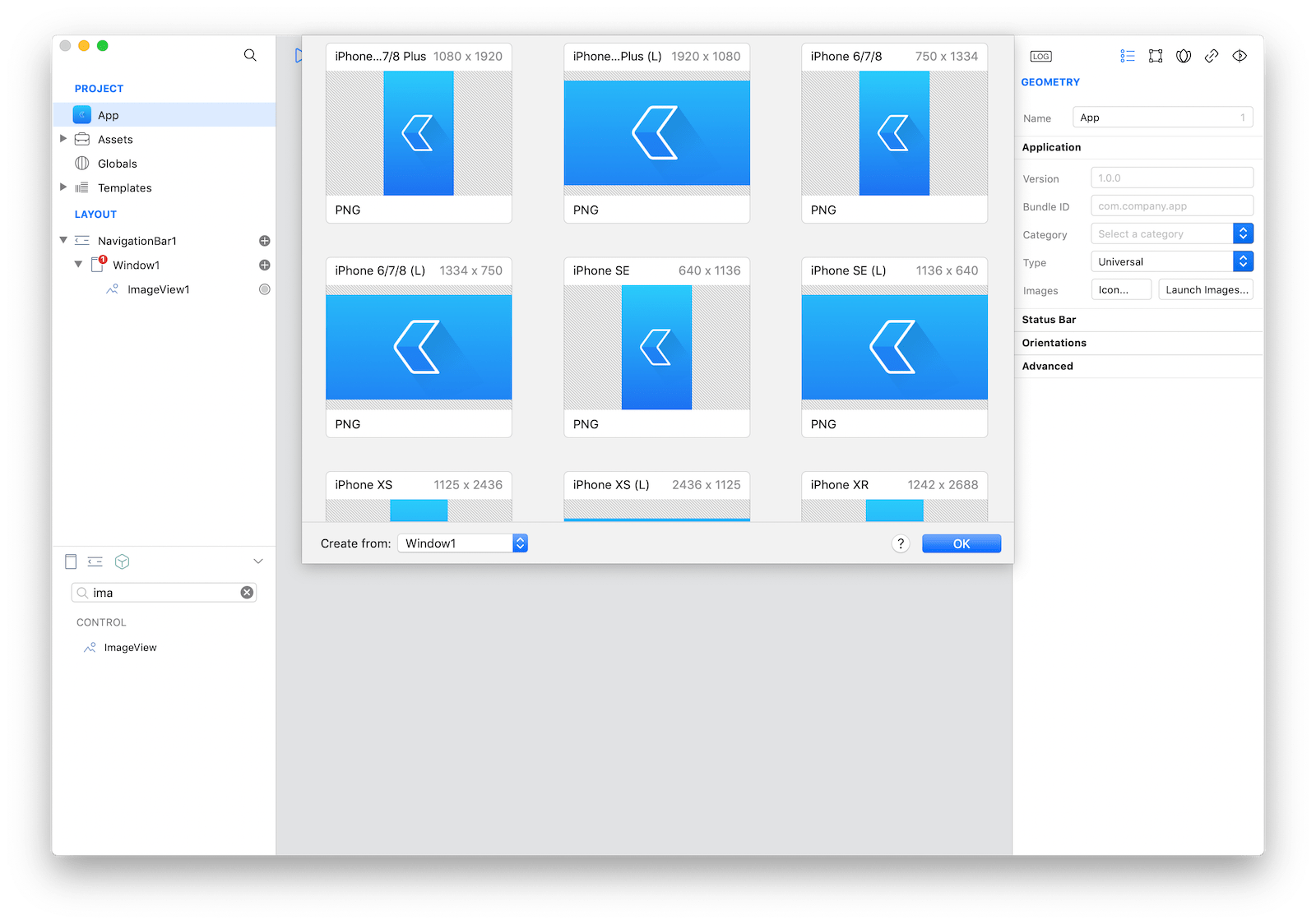The image size is (1316, 924).
Task: Focus the Name field containing App
Action: pyautogui.click(x=1162, y=118)
